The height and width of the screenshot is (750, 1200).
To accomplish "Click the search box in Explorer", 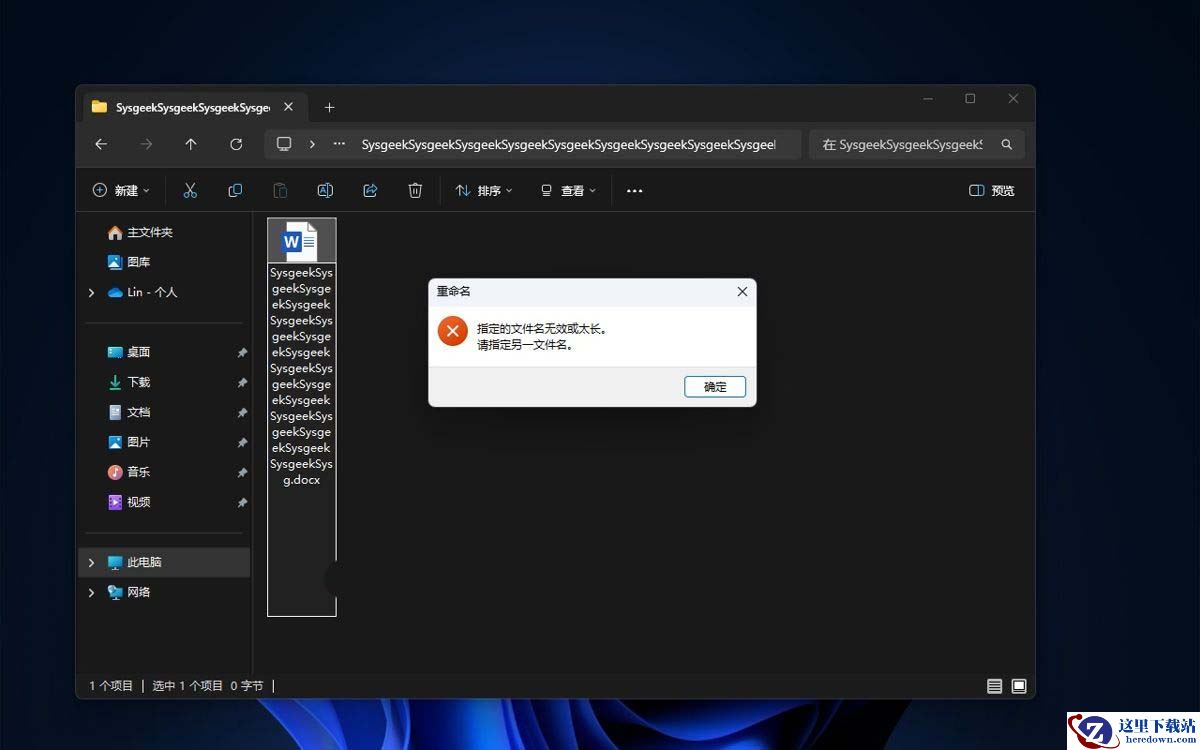I will 916,144.
